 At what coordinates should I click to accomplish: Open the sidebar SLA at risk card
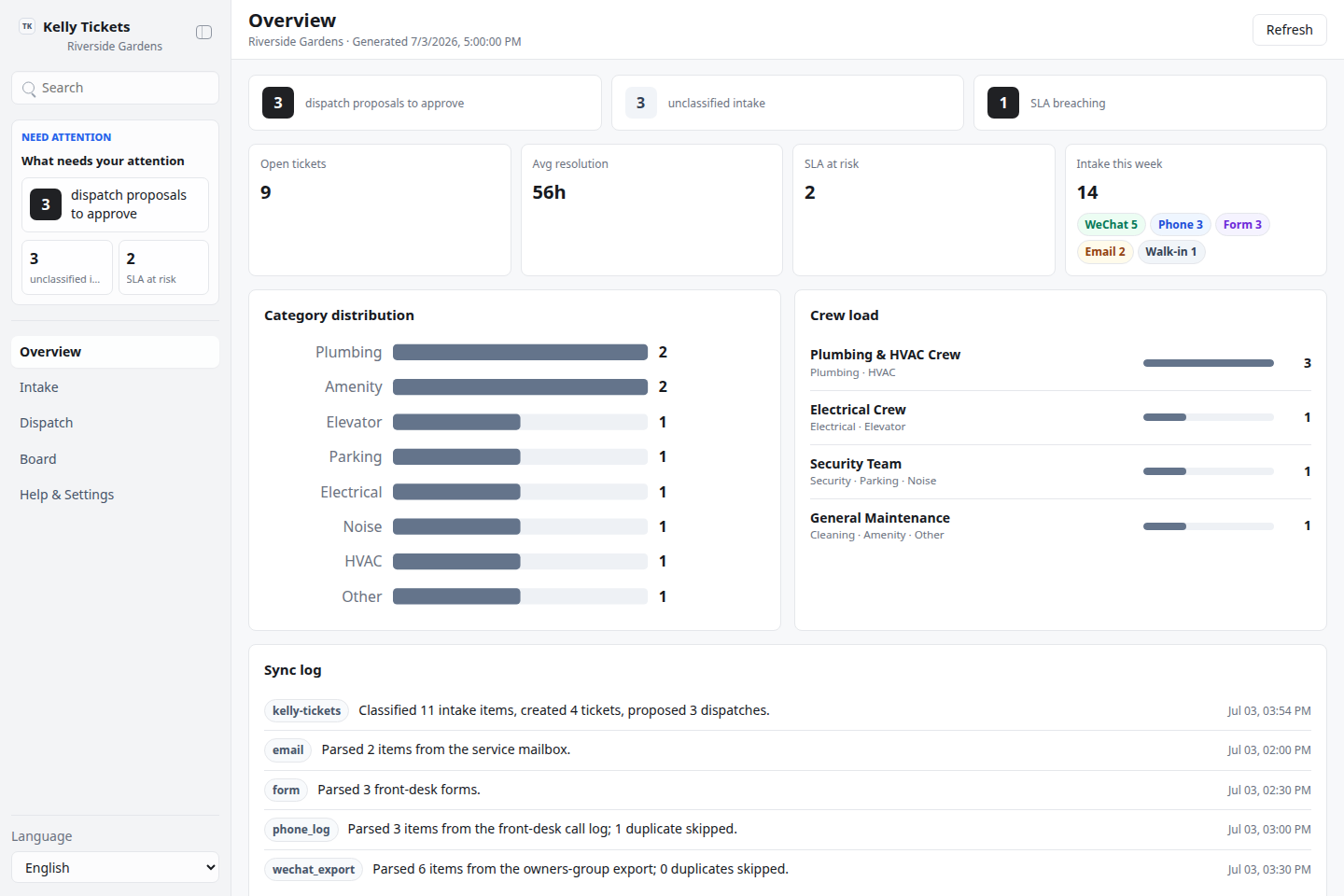tap(163, 267)
